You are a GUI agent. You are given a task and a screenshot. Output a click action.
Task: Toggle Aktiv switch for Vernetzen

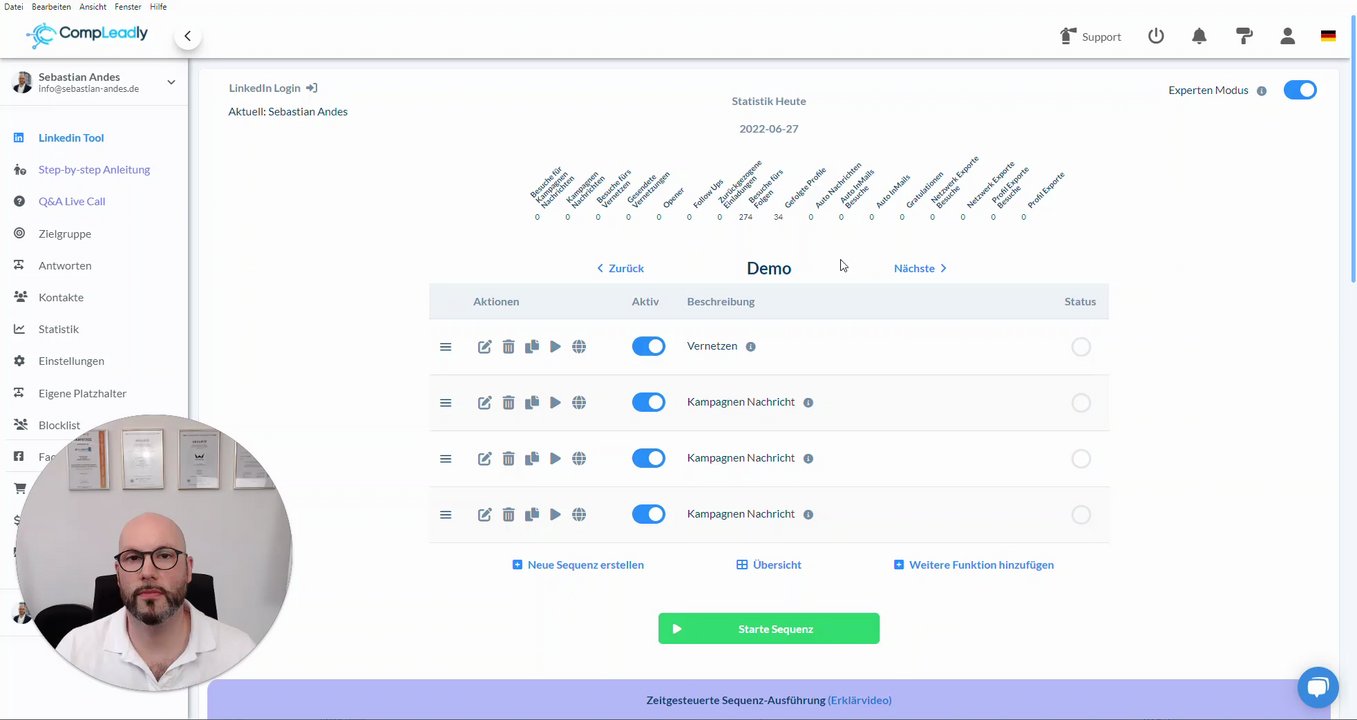tap(648, 346)
